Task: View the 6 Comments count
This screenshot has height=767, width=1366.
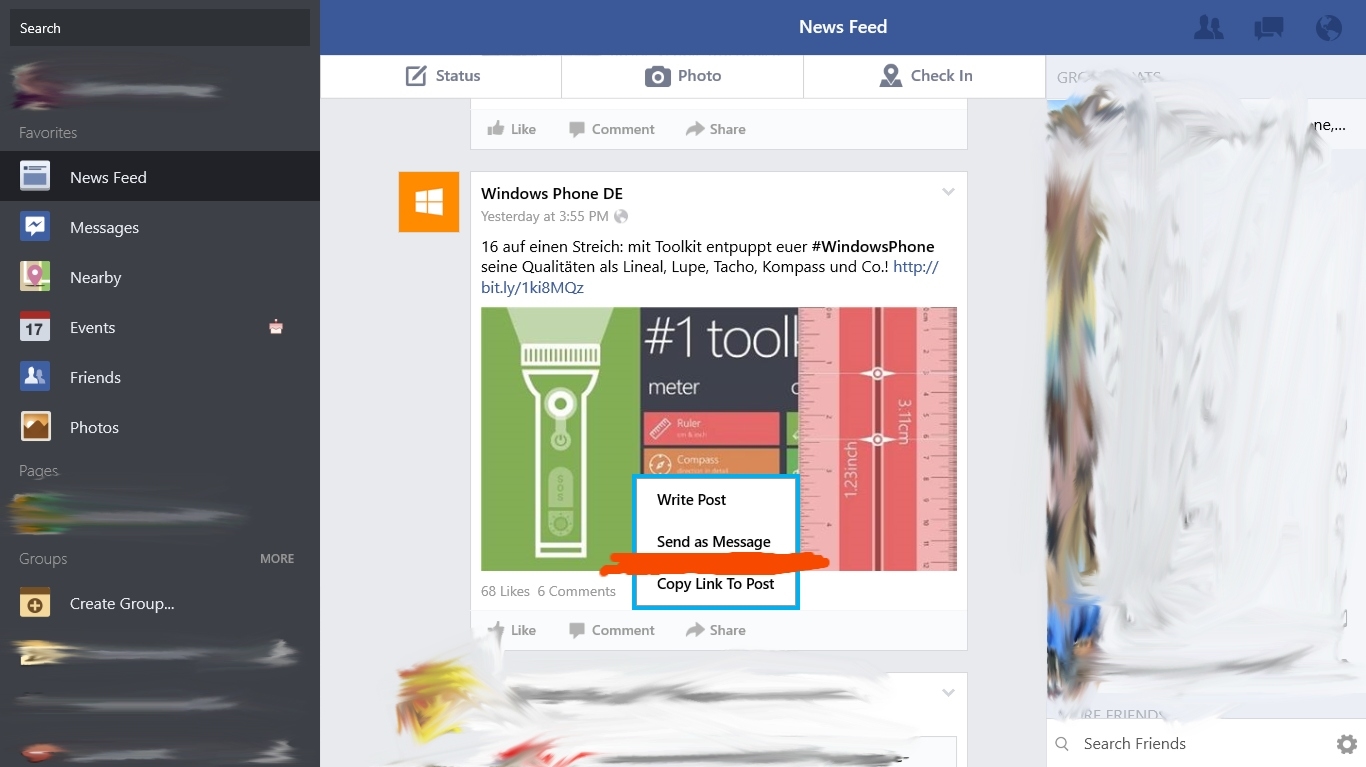Action: click(576, 591)
